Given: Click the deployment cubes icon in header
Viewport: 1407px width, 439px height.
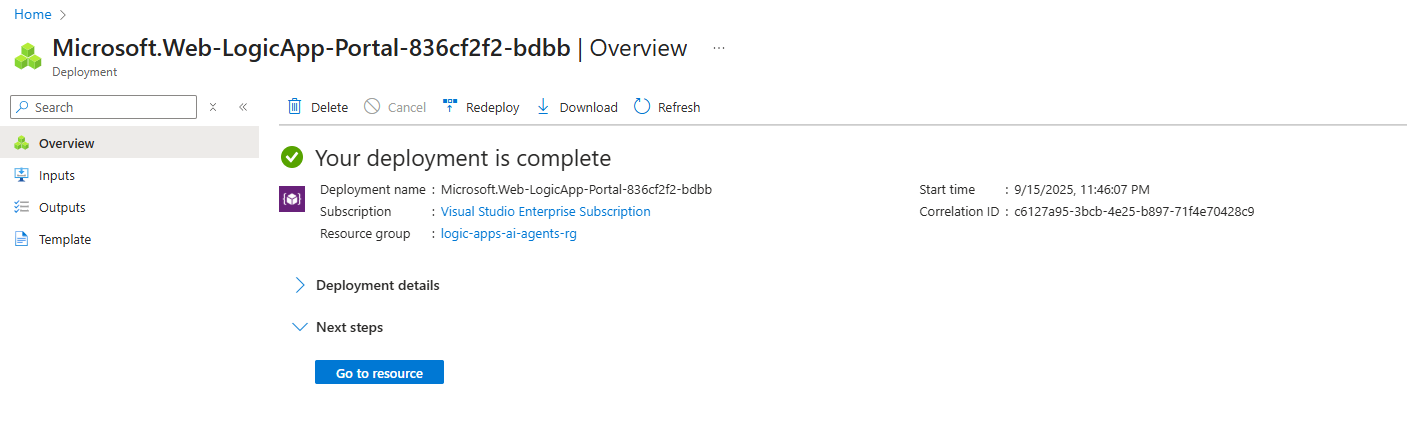Looking at the screenshot, I should (28, 56).
